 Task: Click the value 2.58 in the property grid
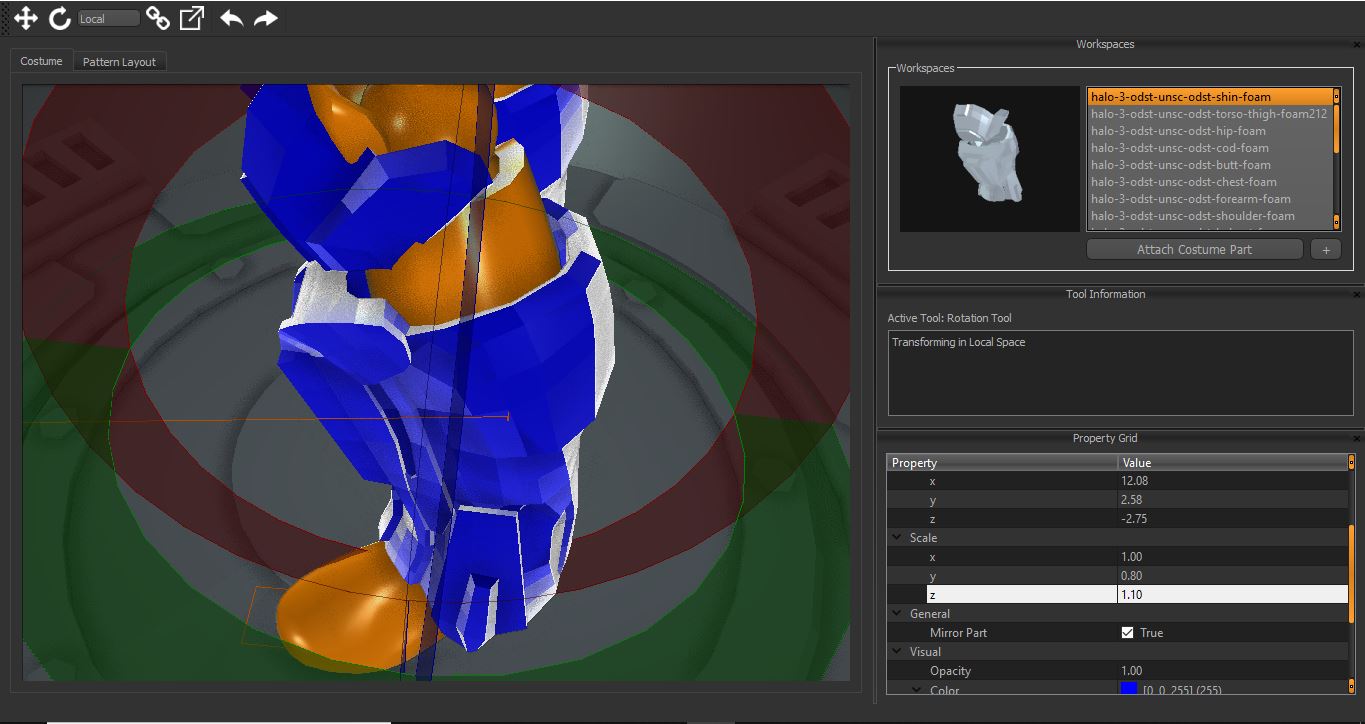pos(1232,500)
